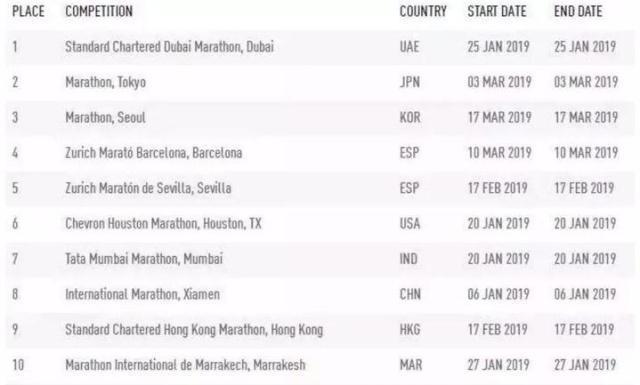
Task: Open Standard Chartered Dubai Marathon entry
Action: (169, 47)
